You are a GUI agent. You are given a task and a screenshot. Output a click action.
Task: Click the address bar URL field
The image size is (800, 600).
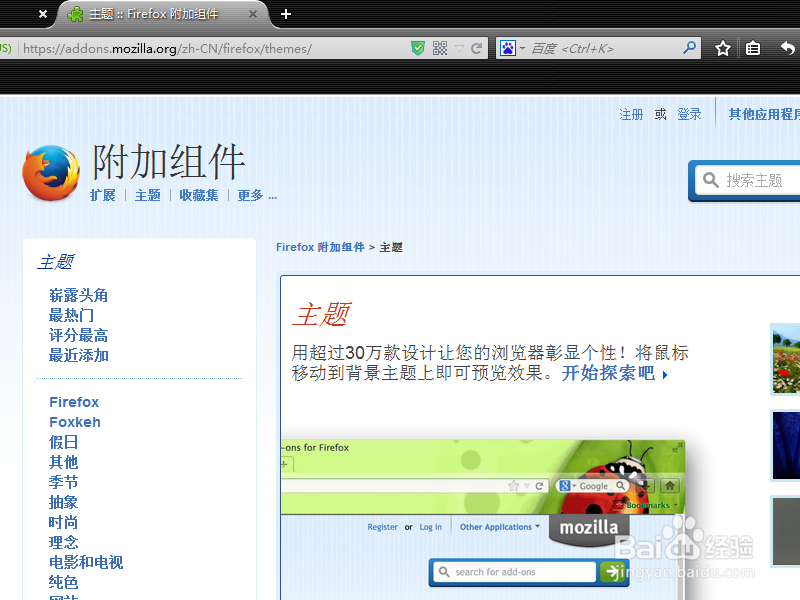point(214,48)
